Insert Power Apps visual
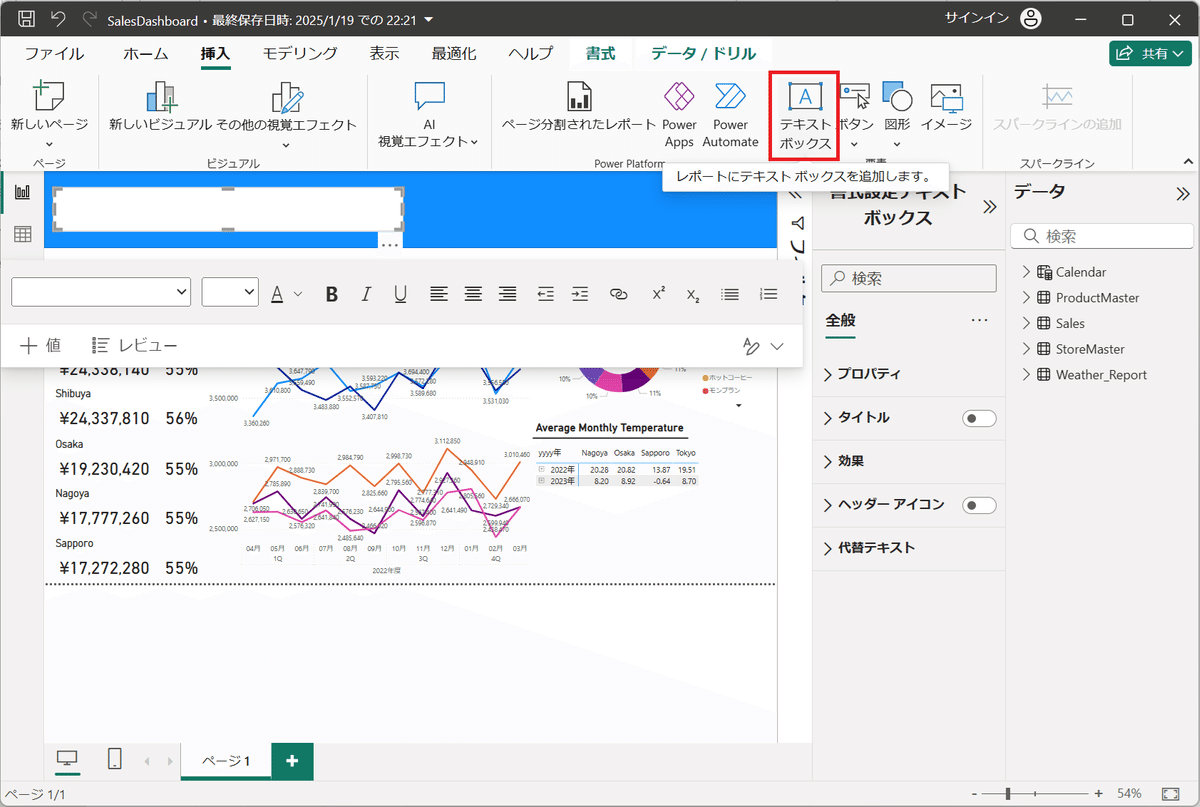This screenshot has width=1200, height=807. pyautogui.click(x=679, y=115)
